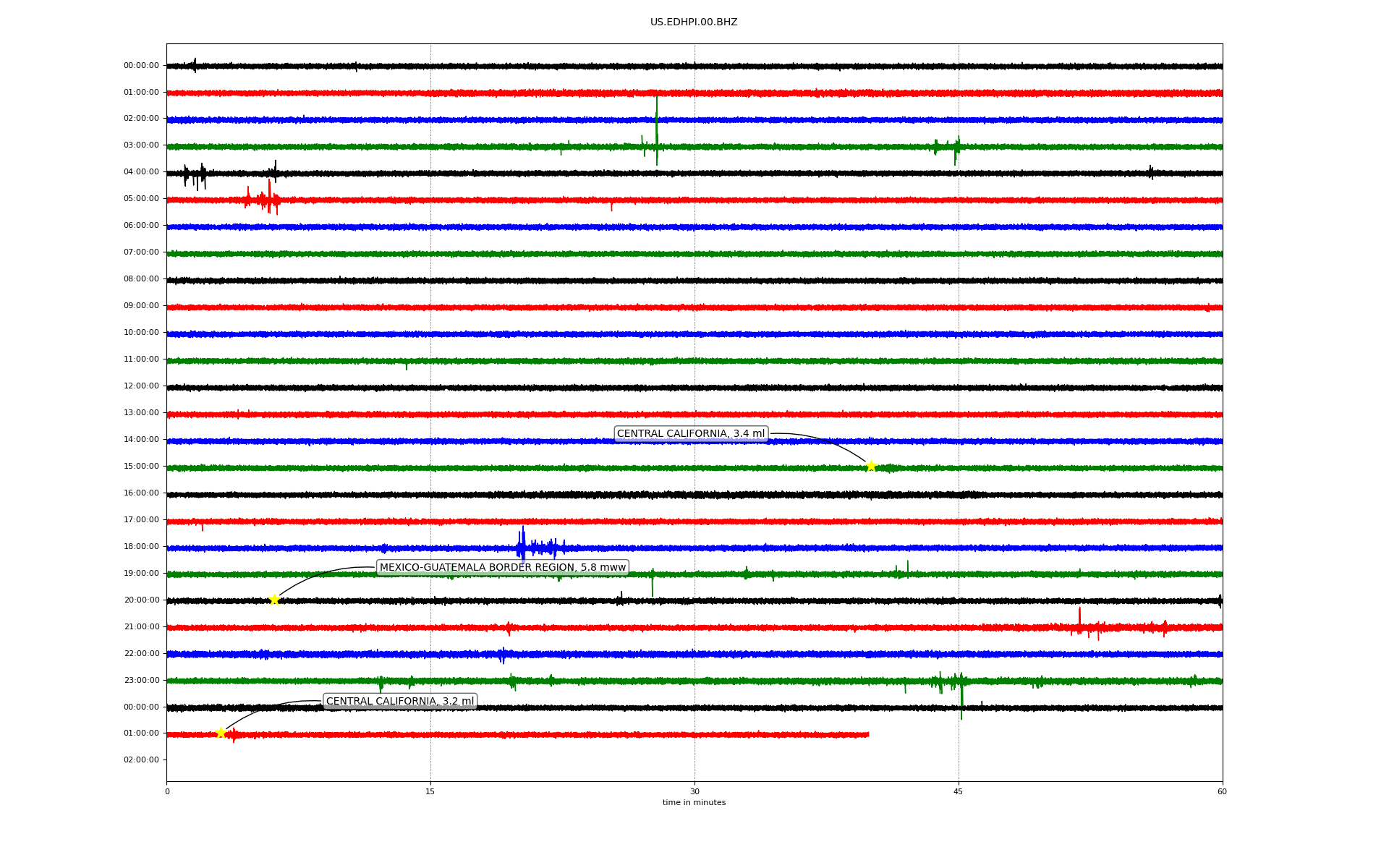Click the CENTRAL CALIFORNIA, 3.2 ml annotation label

tap(400, 701)
